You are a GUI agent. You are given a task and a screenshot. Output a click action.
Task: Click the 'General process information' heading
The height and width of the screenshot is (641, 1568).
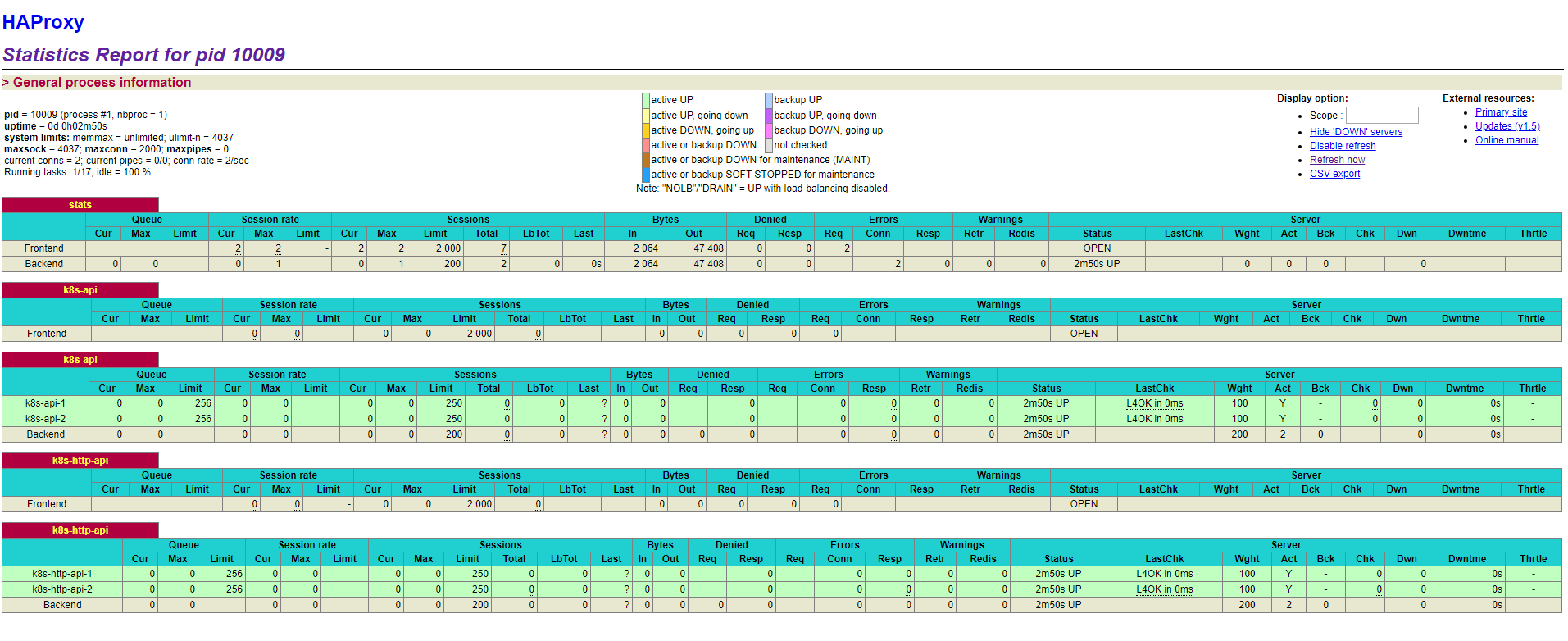coord(102,82)
